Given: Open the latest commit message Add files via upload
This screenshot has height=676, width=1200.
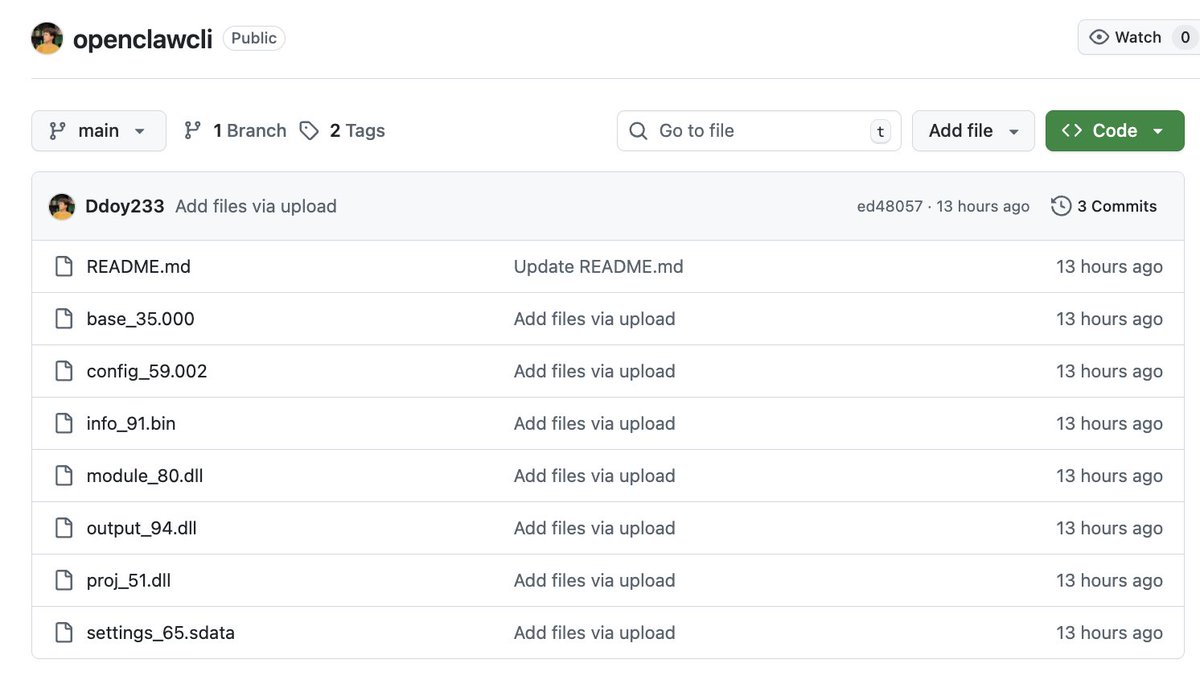Looking at the screenshot, I should pos(256,206).
